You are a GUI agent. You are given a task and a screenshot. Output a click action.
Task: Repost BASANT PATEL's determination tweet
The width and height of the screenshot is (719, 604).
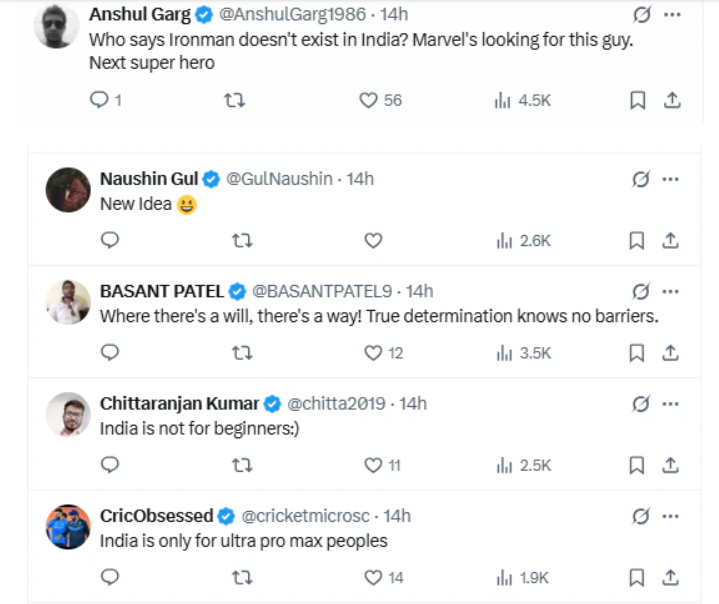[x=242, y=353]
